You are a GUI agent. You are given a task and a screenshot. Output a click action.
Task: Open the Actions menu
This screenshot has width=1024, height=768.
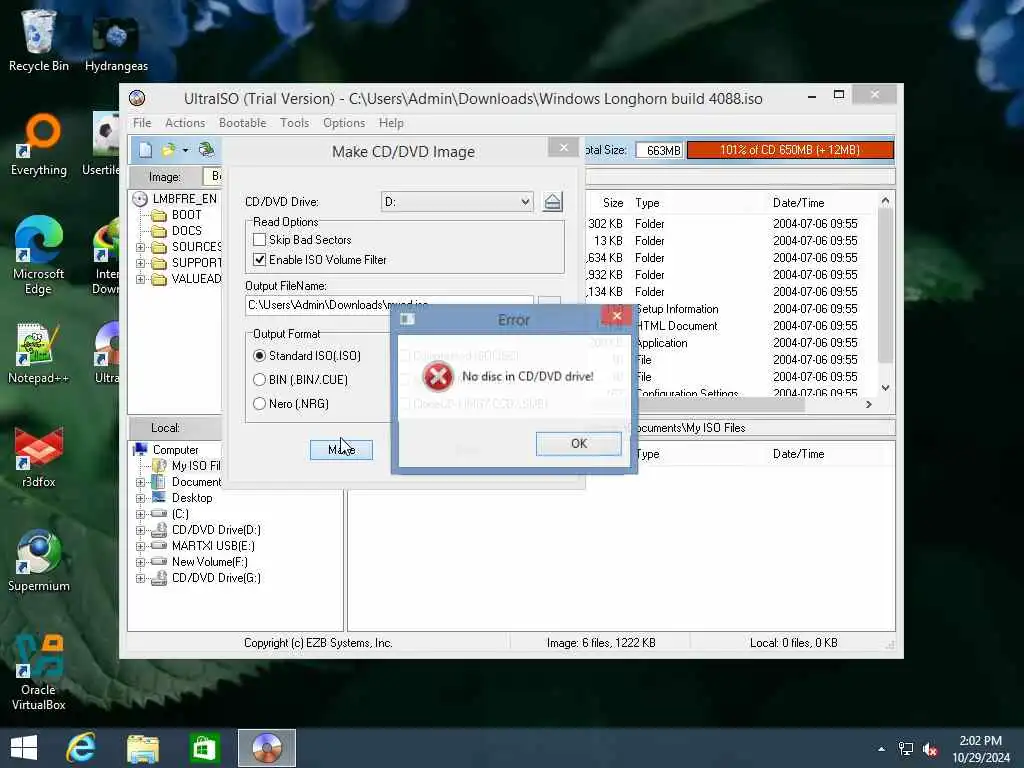coord(185,123)
